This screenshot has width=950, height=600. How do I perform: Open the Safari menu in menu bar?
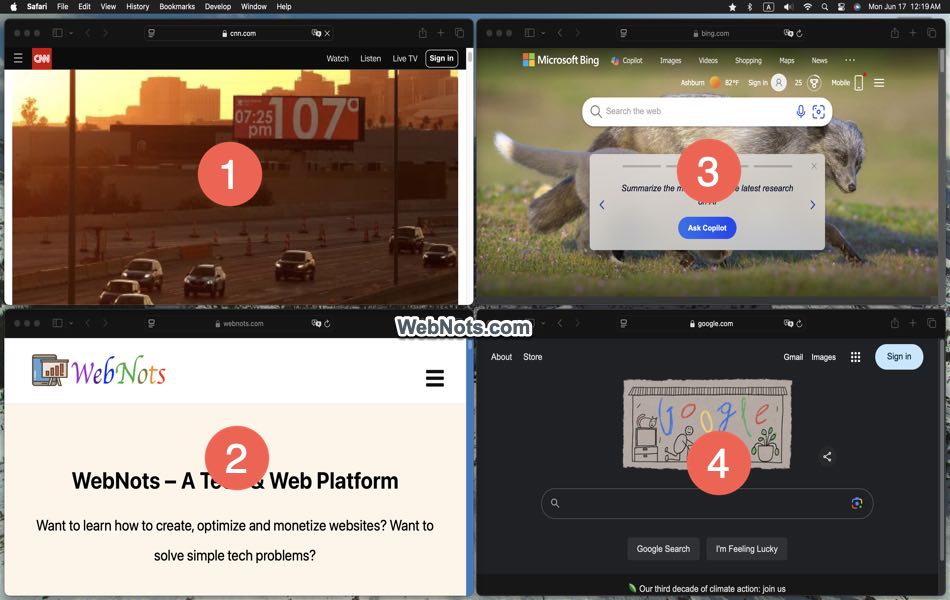click(37, 7)
